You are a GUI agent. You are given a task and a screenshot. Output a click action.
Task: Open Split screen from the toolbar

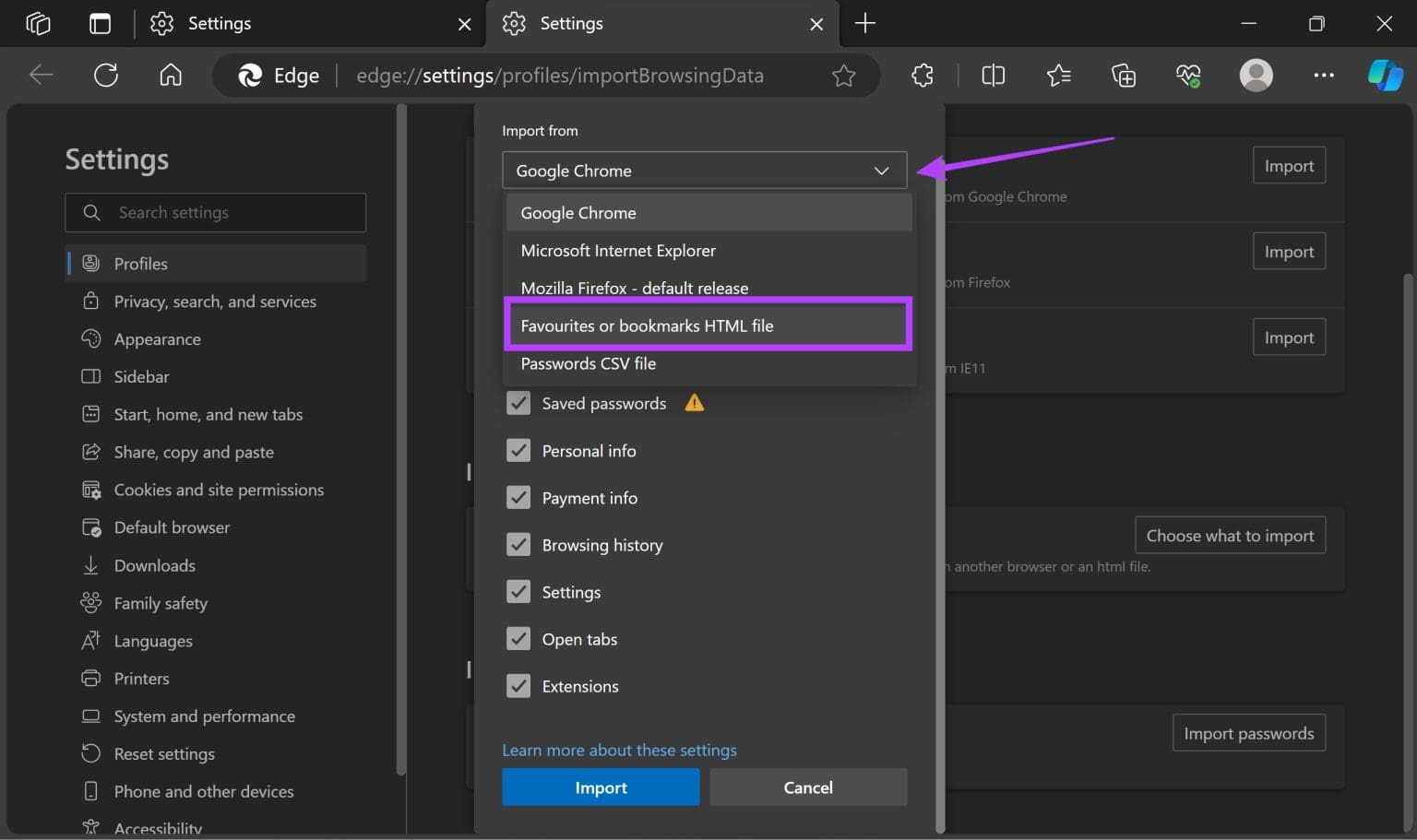coord(993,75)
